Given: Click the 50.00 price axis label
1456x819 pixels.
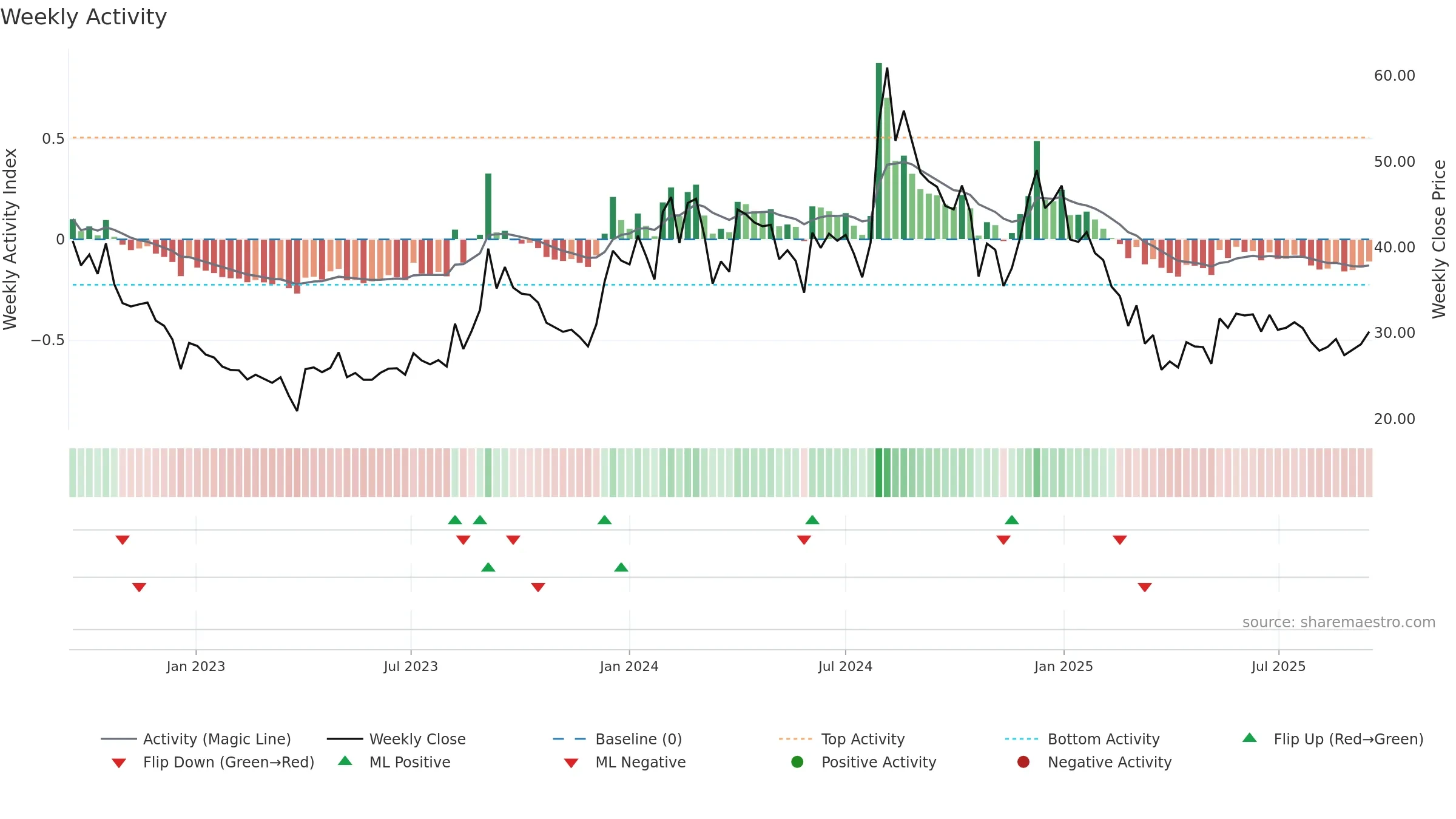Looking at the screenshot, I should coord(1395,162).
